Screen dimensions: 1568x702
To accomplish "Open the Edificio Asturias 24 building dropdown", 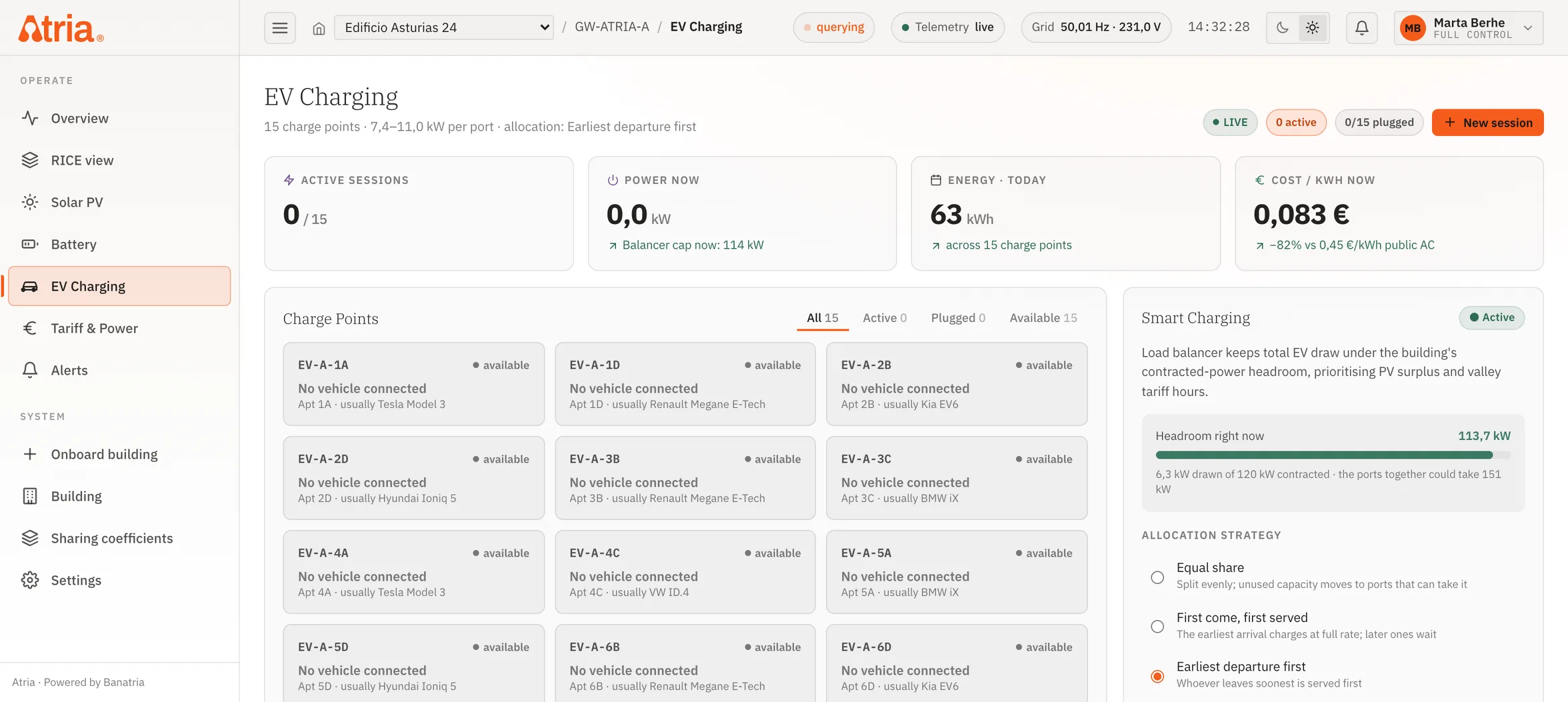I will (x=444, y=27).
